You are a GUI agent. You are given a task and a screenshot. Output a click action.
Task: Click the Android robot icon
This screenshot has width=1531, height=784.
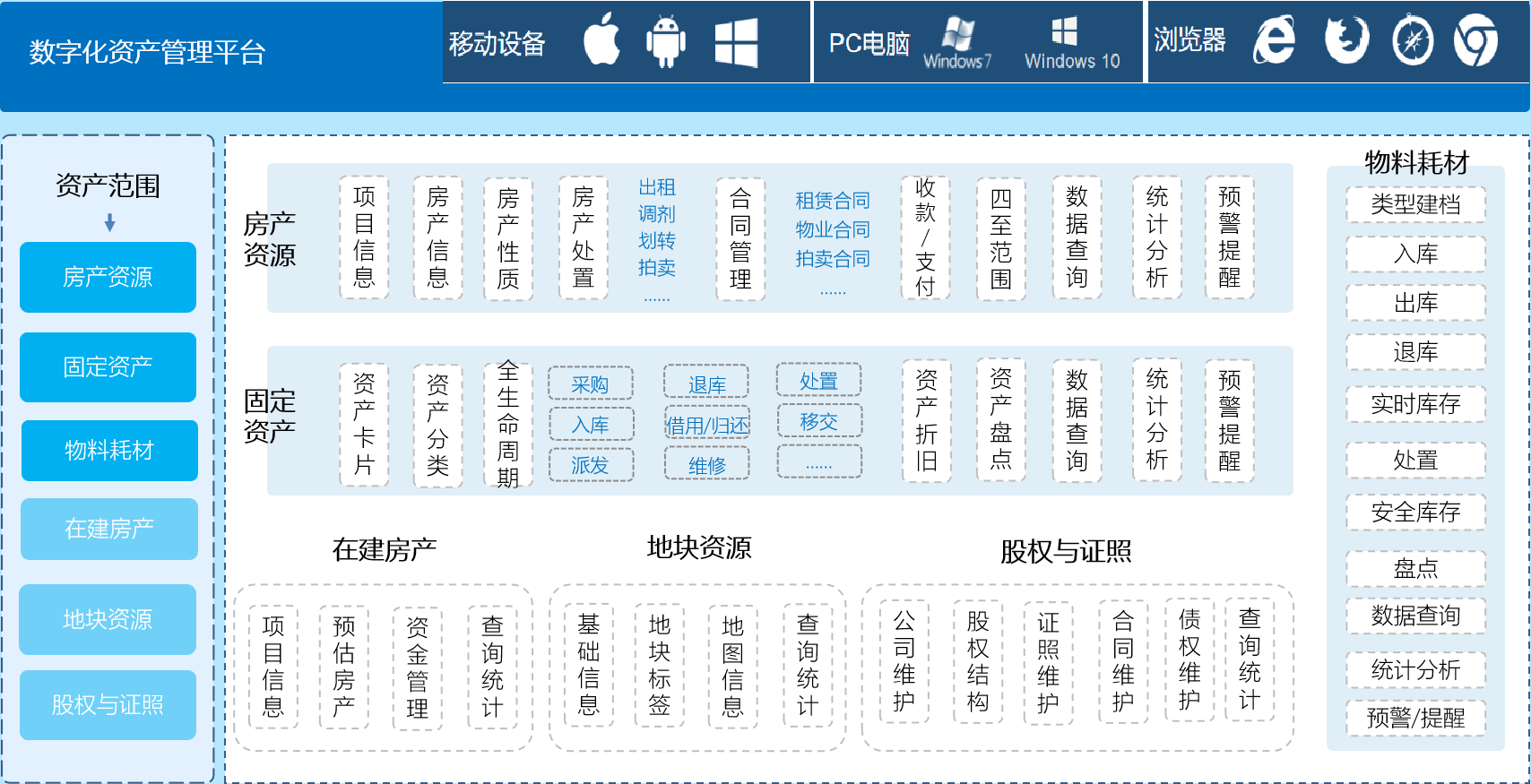click(x=665, y=41)
